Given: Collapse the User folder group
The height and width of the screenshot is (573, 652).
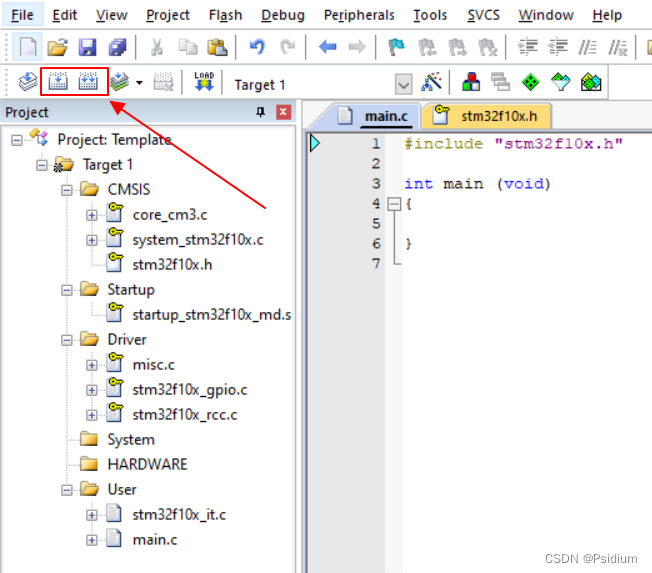Looking at the screenshot, I should pyautogui.click(x=67, y=490).
